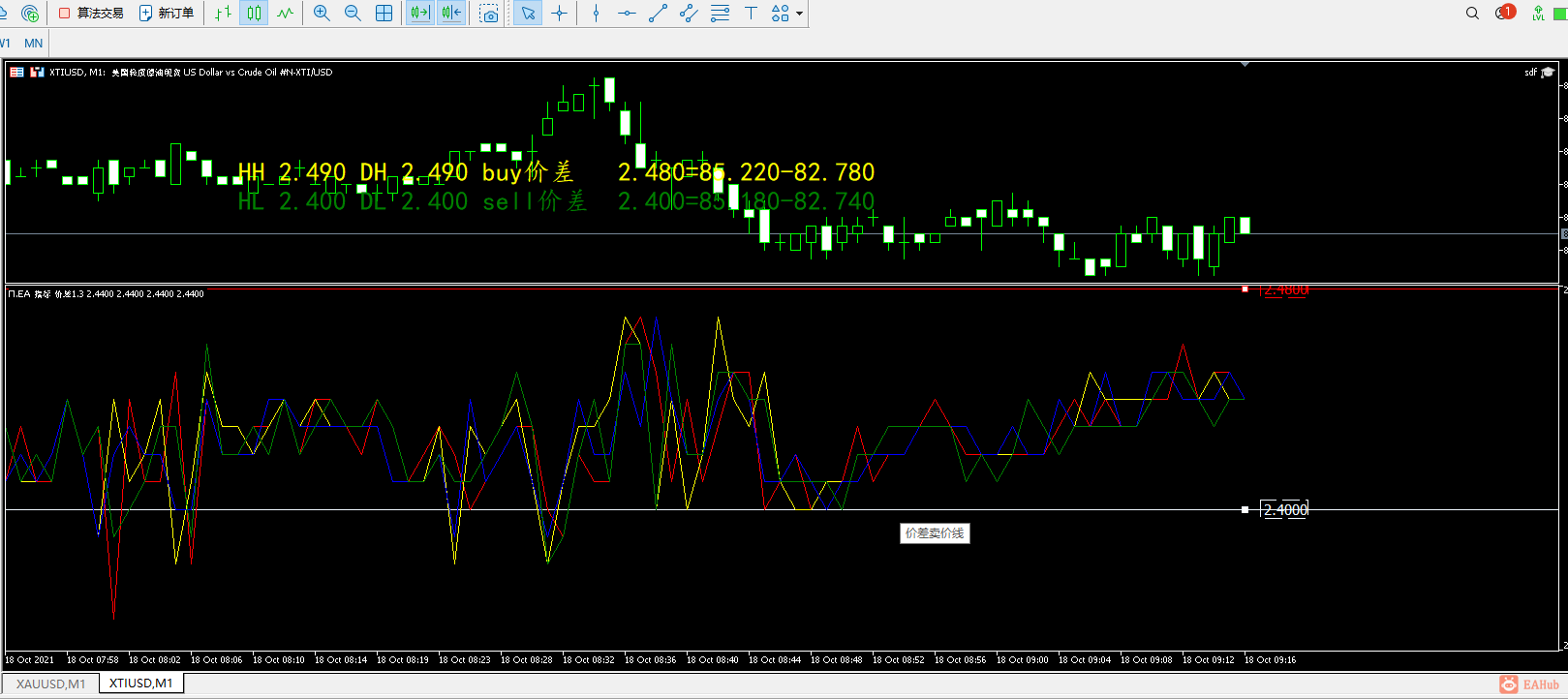Click the 18 Oct 09:16 time label

[1270, 660]
